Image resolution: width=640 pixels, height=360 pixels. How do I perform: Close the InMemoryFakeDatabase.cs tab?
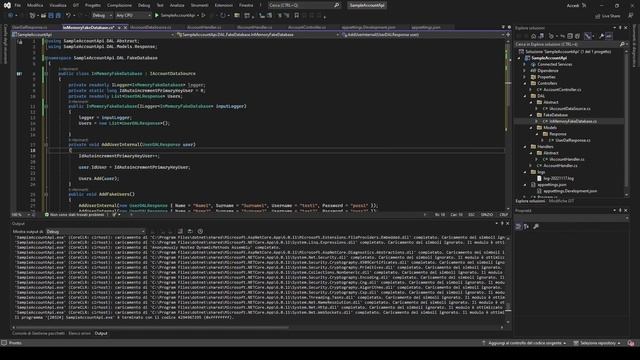tap(125, 27)
